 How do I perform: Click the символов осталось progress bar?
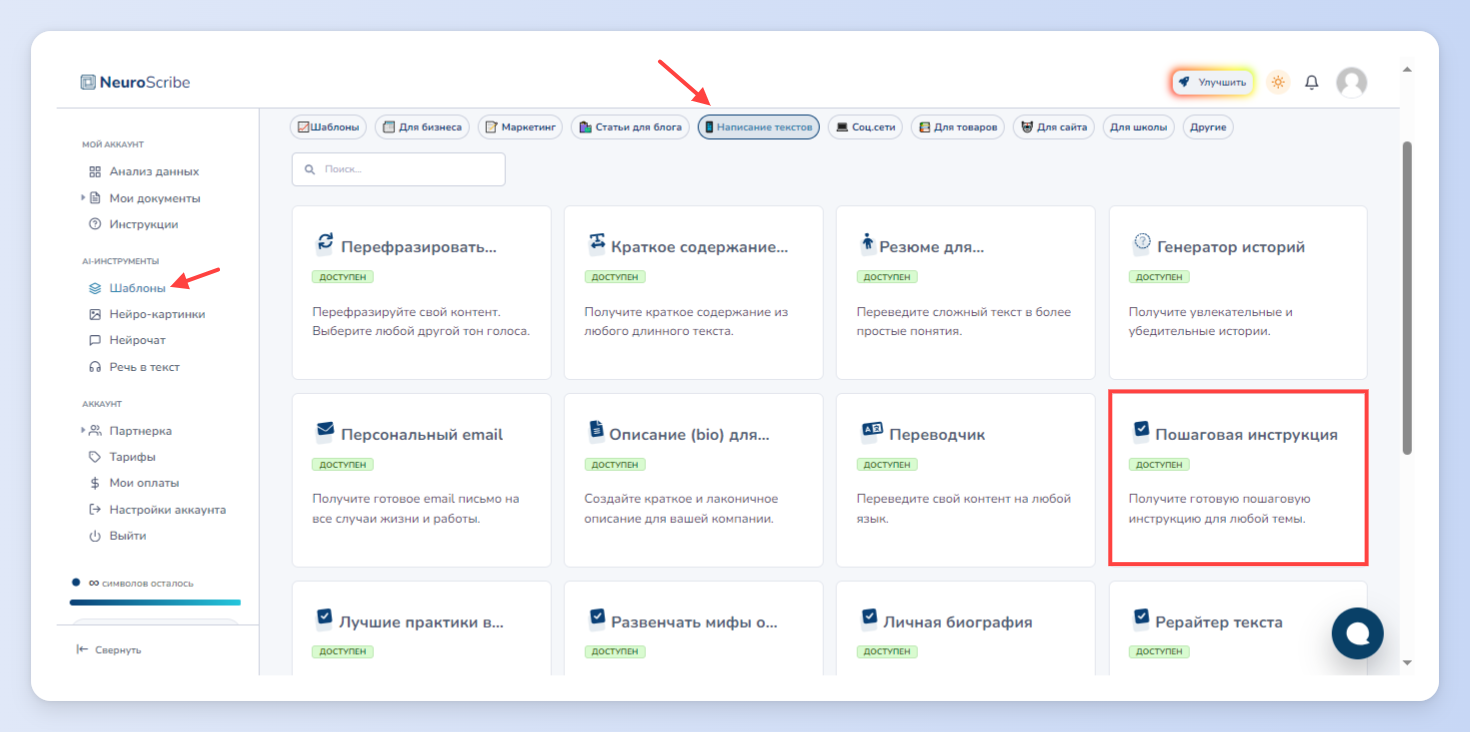coord(155,602)
